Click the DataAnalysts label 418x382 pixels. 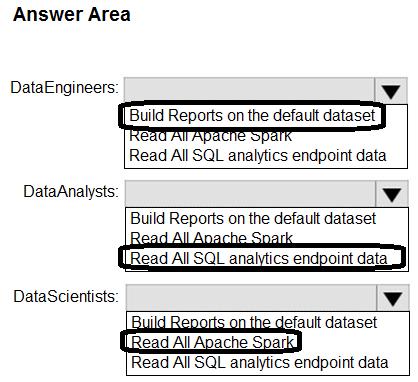(x=71, y=192)
